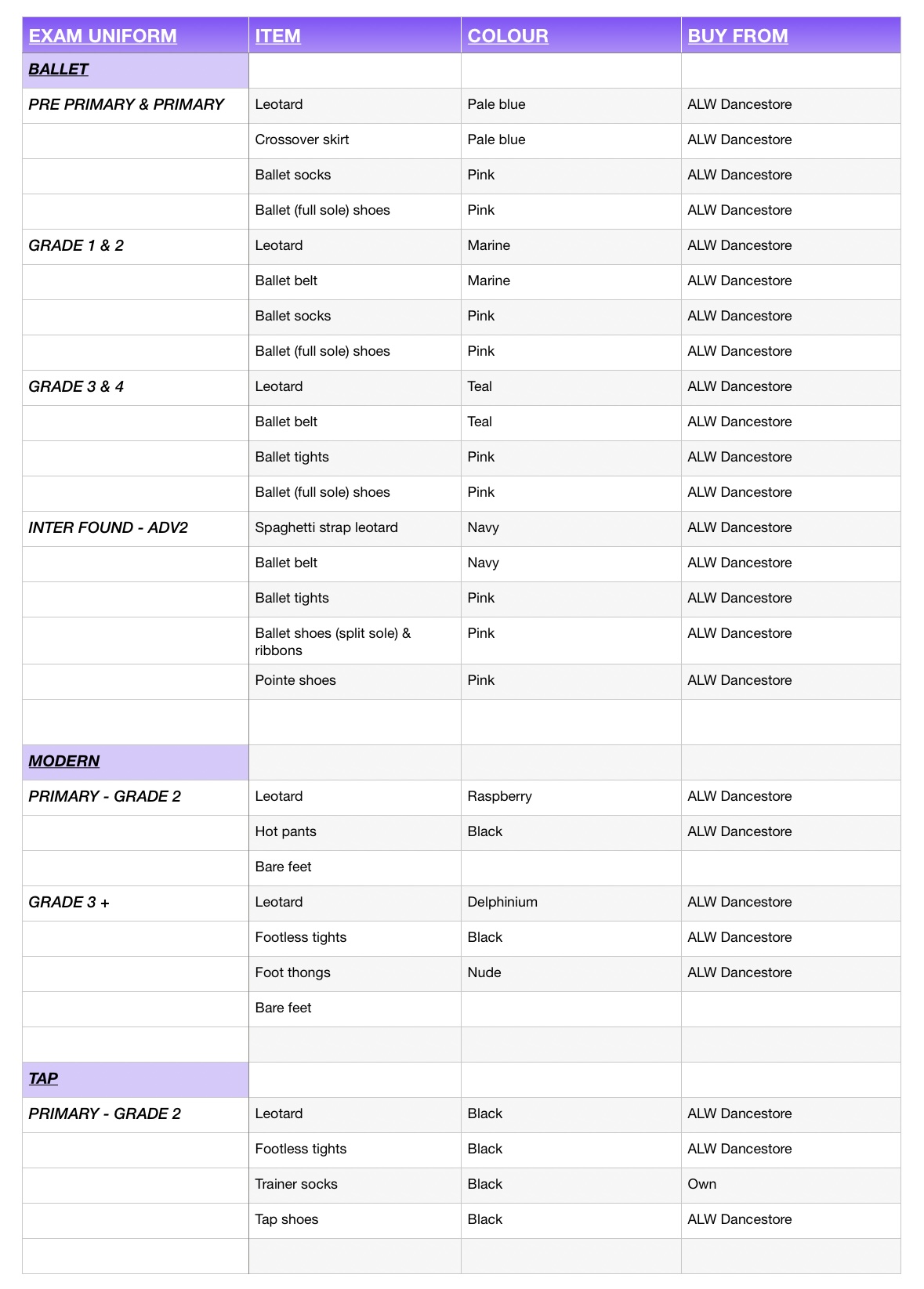Screen dimensions: 924x1289
Task: Select the Delphinium colour cell
Action: pos(571,903)
